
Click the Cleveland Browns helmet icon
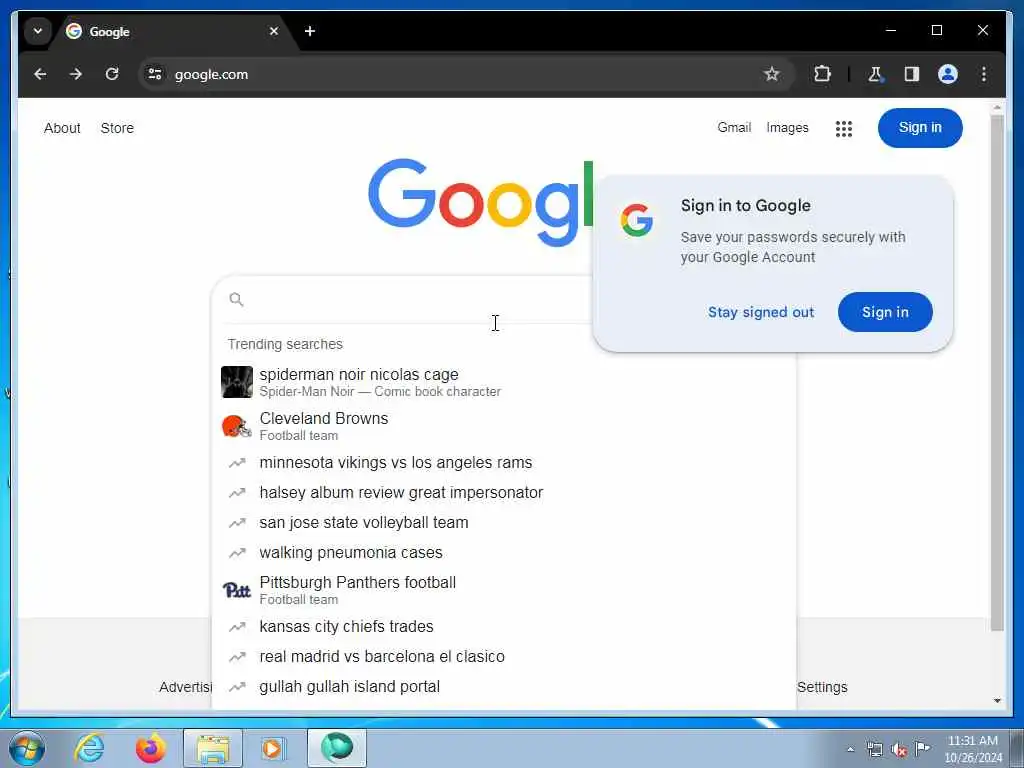click(236, 426)
